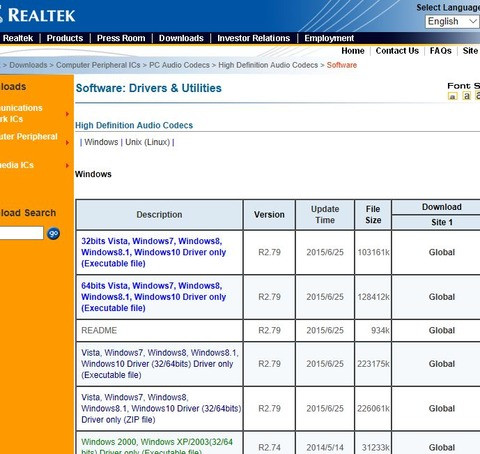Select the medium font size icon
The image size is (480, 454).
[467, 96]
